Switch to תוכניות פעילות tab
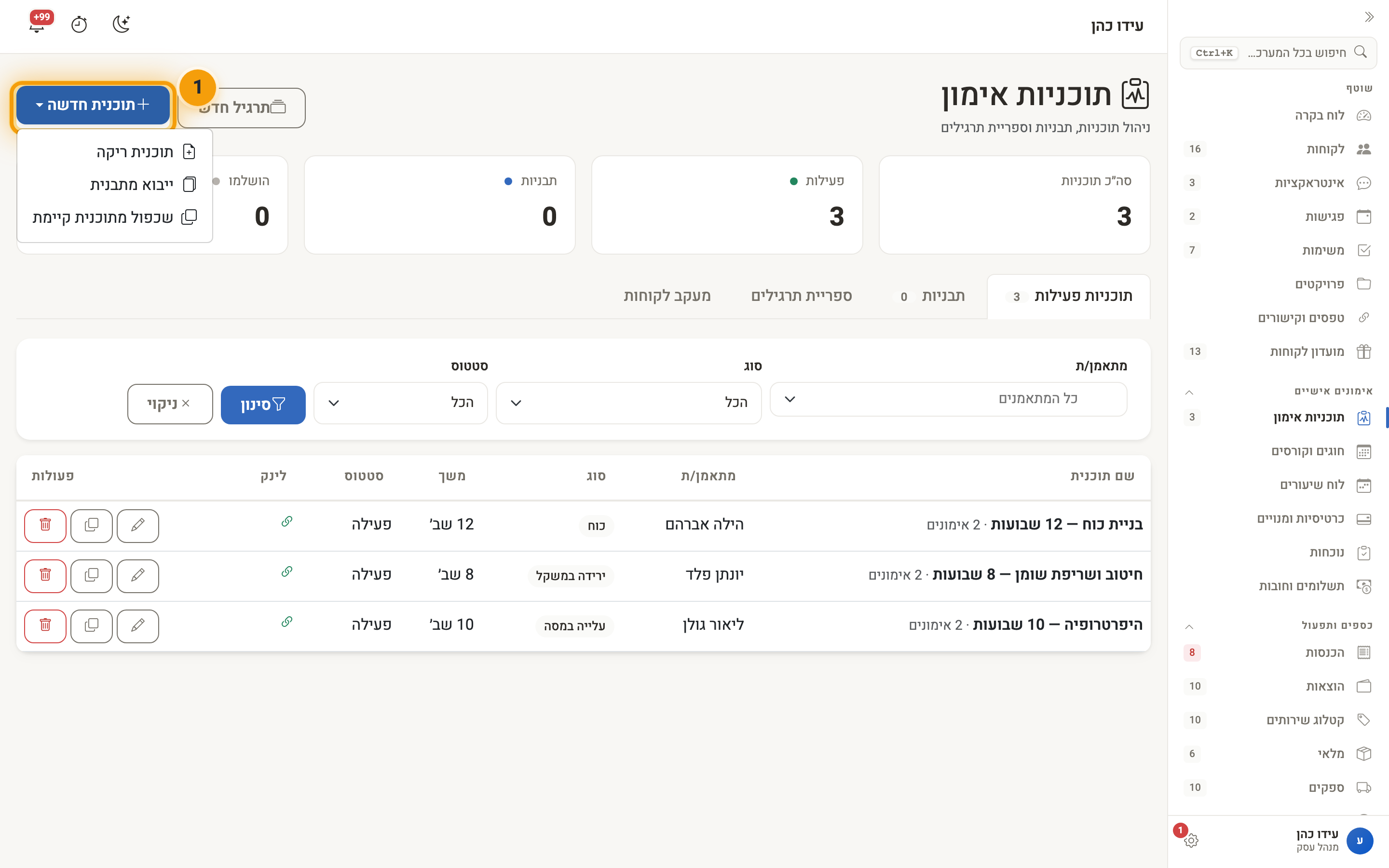 pos(1069,296)
